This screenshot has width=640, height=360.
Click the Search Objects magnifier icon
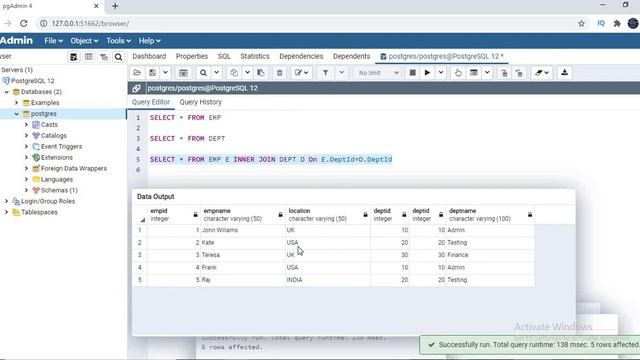click(x=118, y=57)
